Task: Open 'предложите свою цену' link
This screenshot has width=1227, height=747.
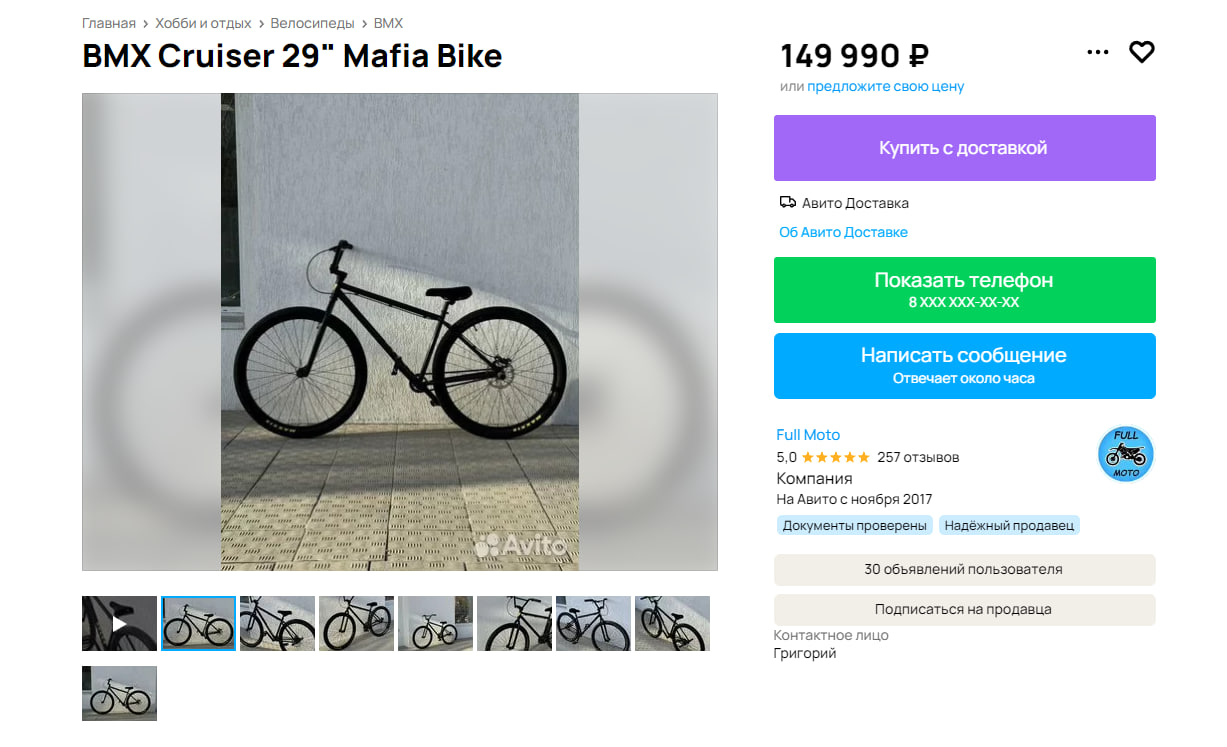Action: [x=885, y=87]
